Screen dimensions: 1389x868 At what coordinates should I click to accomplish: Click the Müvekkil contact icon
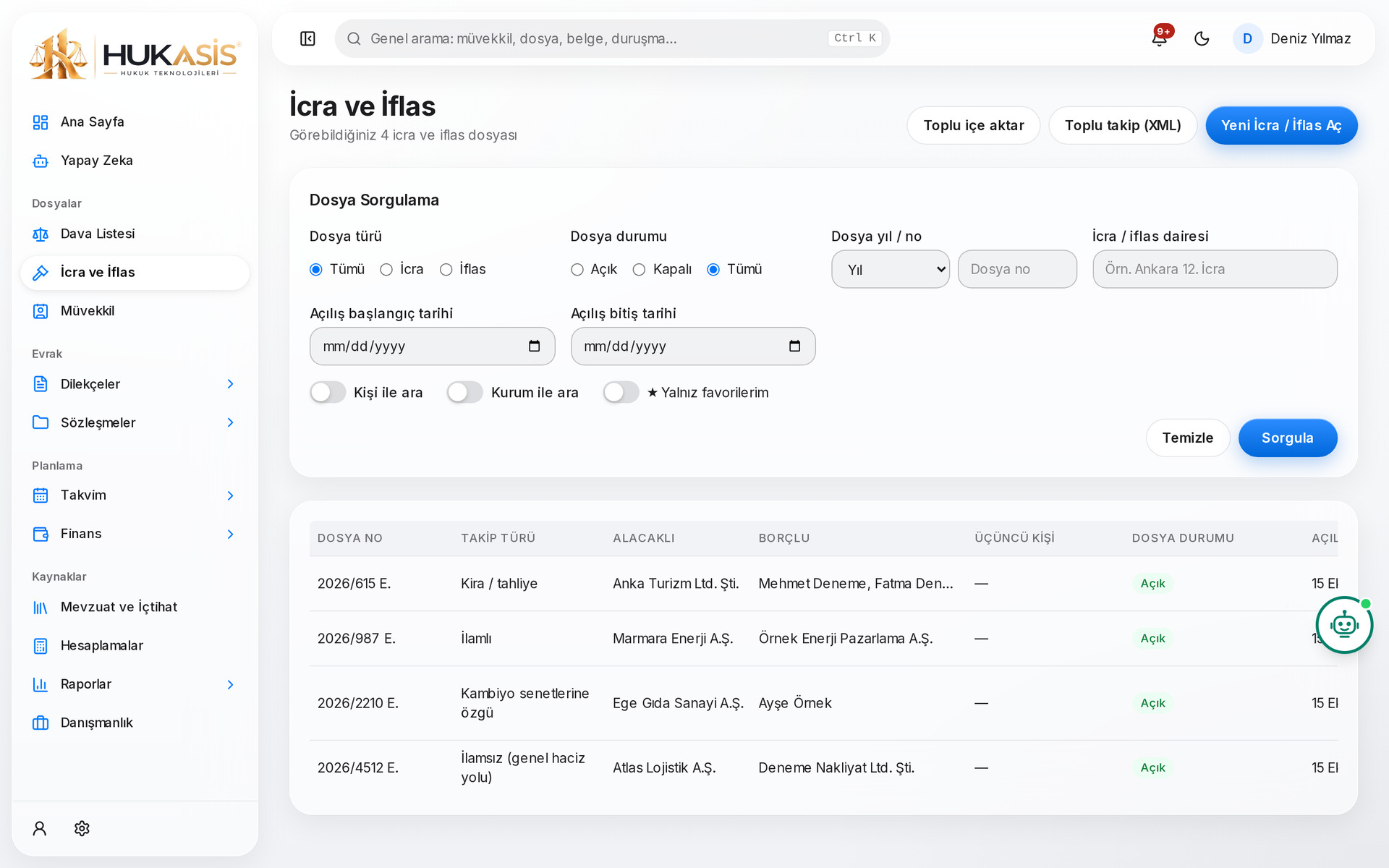pos(41,311)
